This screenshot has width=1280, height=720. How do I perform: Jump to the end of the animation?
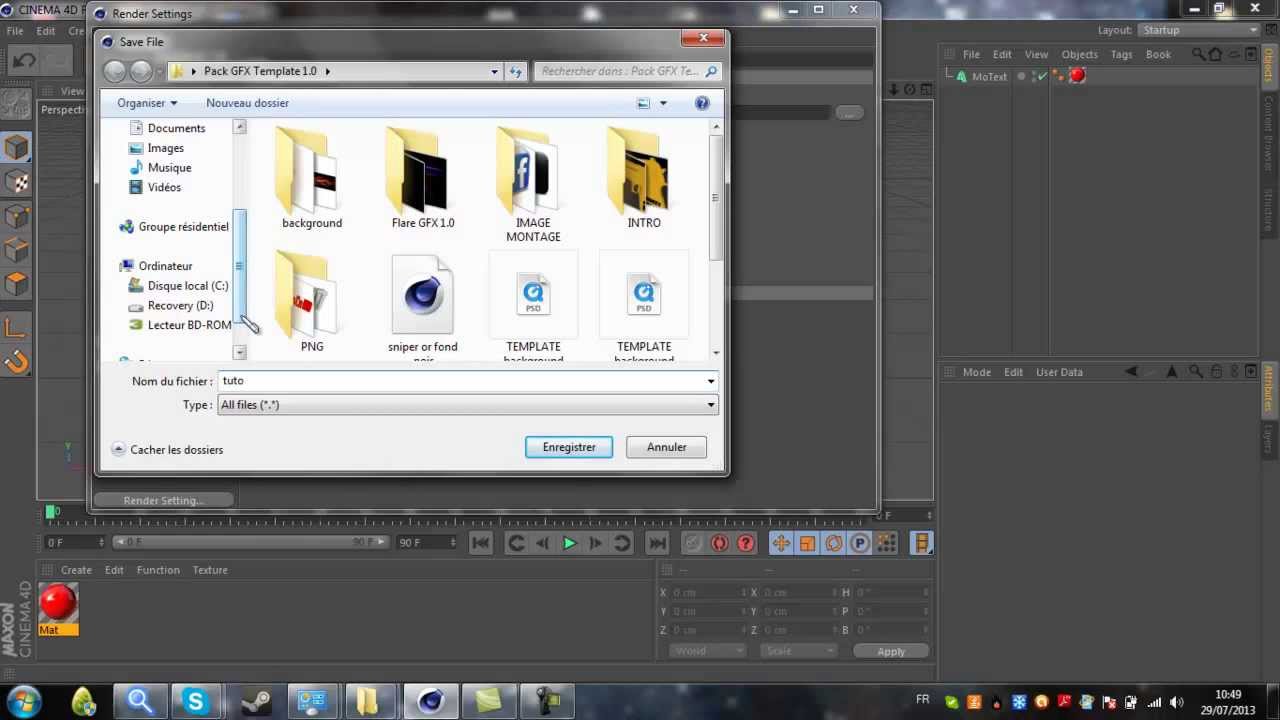click(657, 543)
